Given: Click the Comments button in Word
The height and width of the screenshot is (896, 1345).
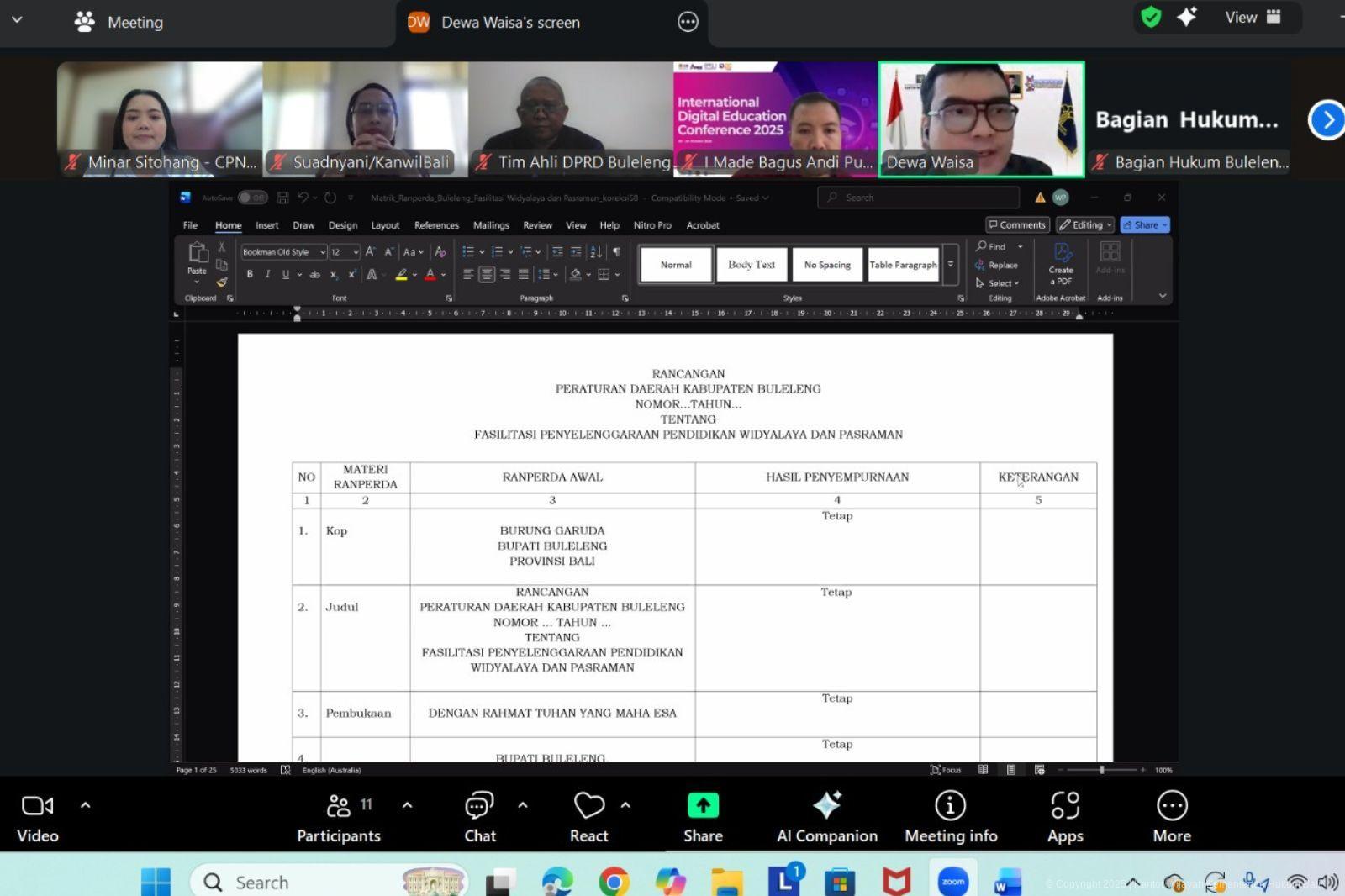Looking at the screenshot, I should click(1017, 225).
